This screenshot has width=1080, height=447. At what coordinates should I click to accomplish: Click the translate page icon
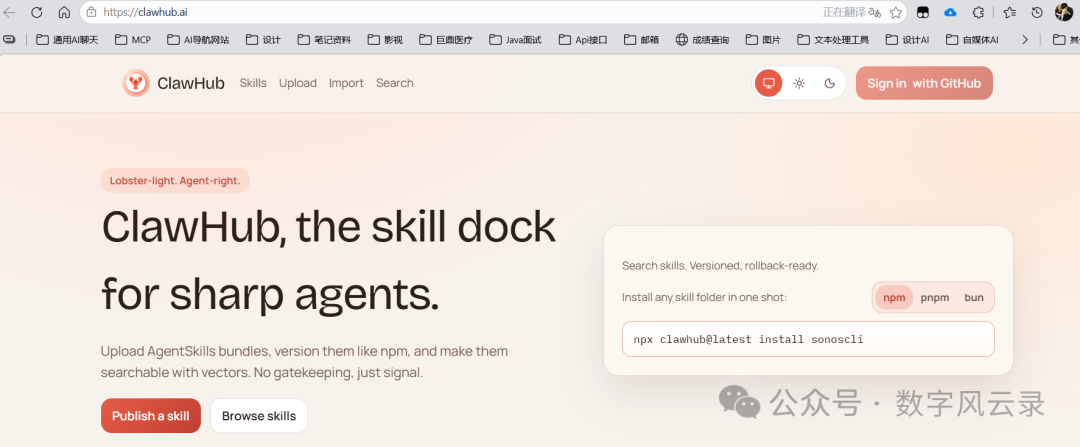click(875, 12)
